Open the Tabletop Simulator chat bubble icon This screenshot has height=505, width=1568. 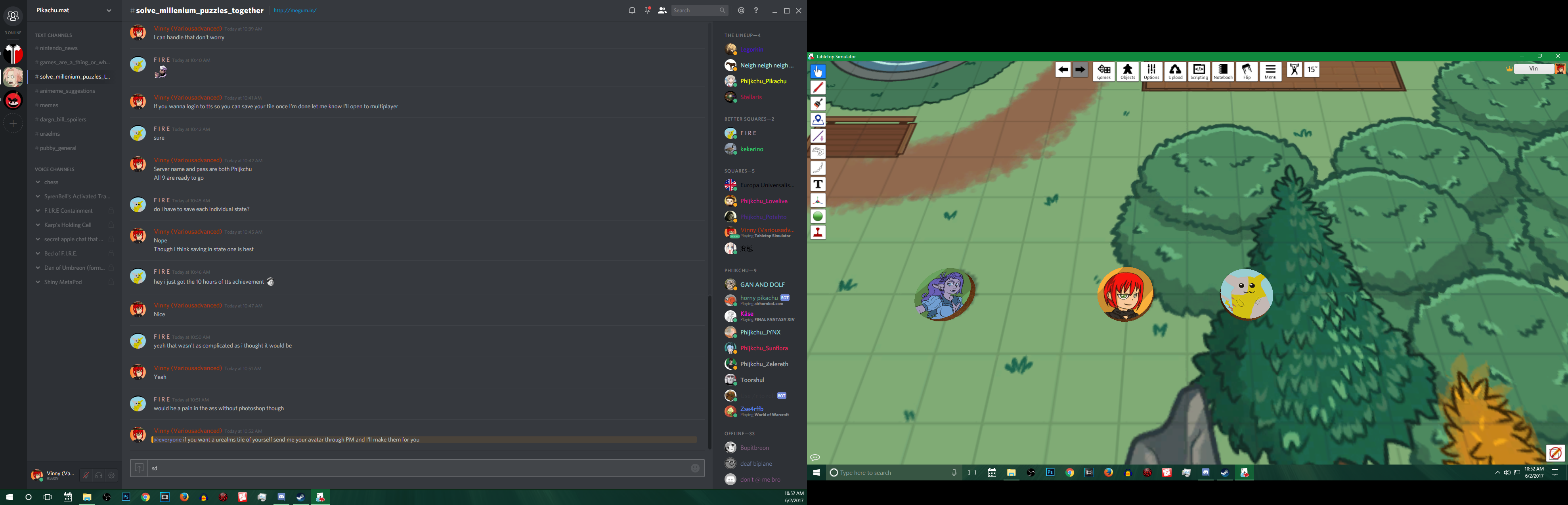[x=815, y=457]
